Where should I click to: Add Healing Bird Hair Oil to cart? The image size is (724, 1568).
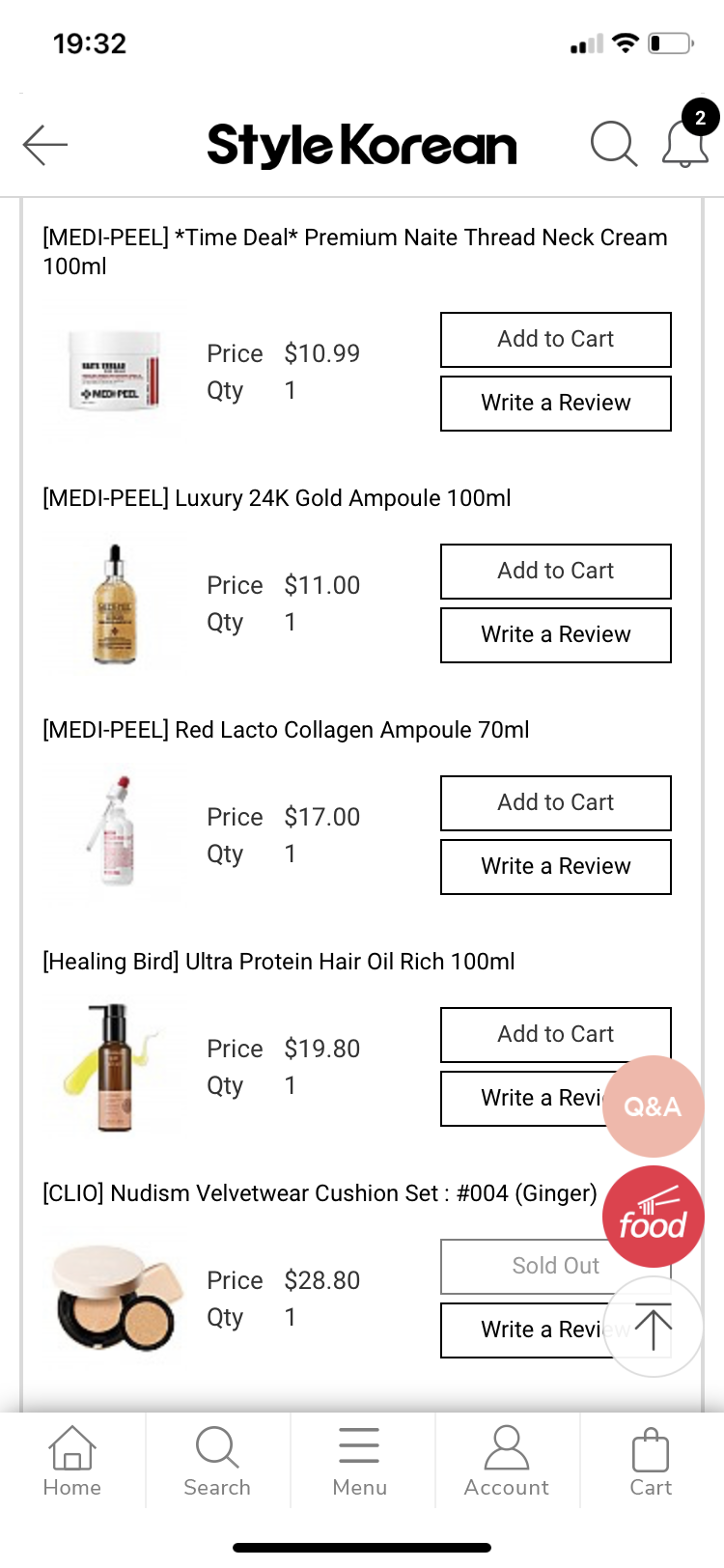[x=556, y=1035]
